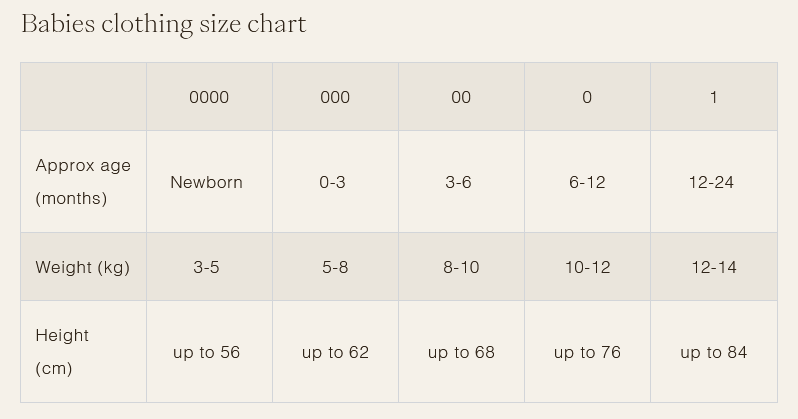Click the Height (cm) row label
The image size is (798, 419).
(62, 352)
